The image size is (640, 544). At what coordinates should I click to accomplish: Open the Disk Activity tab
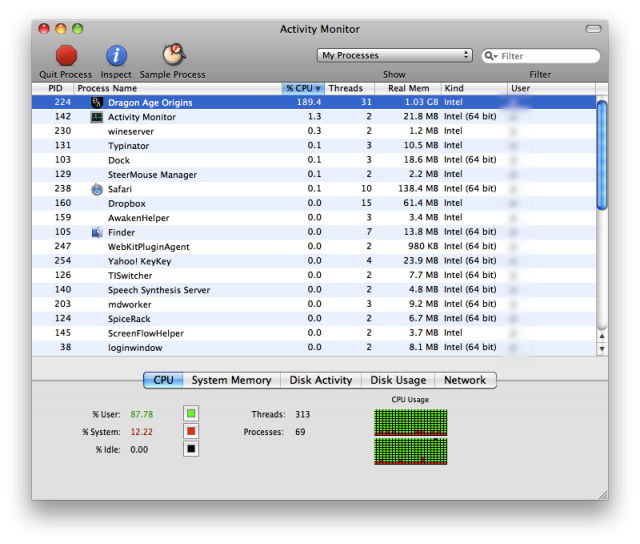click(321, 380)
